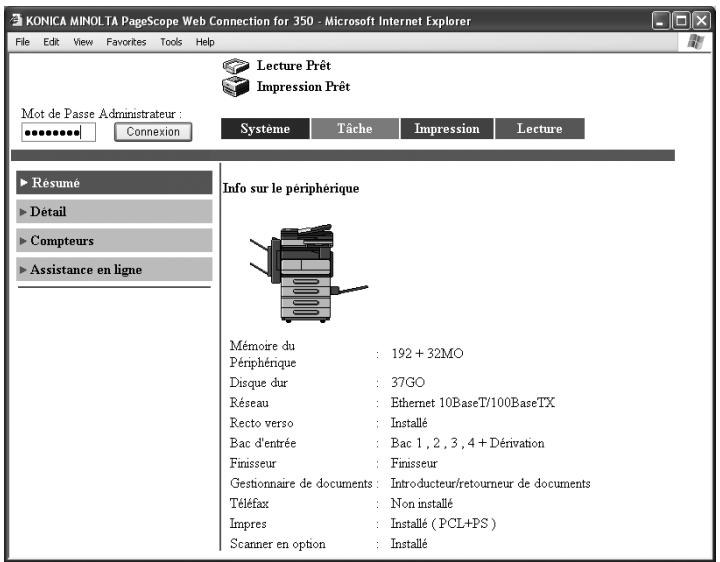Click the 'Scanner en option' label
This screenshot has width=720, height=562.
[278, 544]
